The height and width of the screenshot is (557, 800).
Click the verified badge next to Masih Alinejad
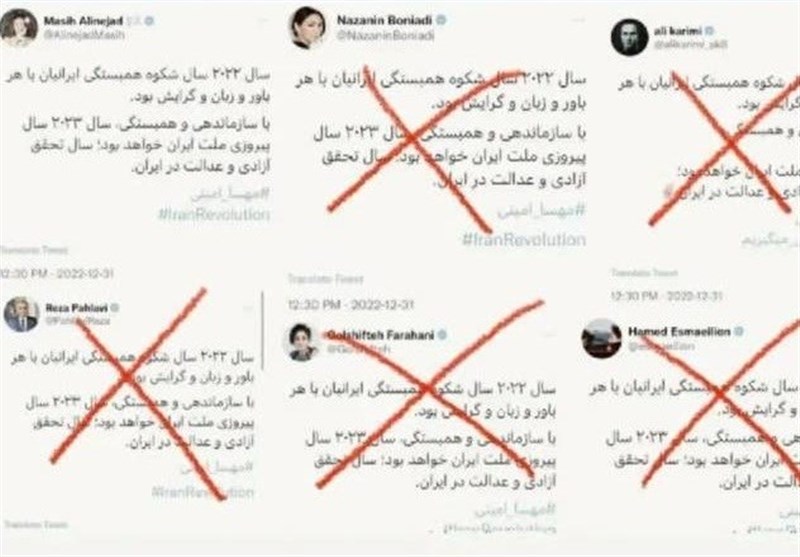(x=149, y=21)
